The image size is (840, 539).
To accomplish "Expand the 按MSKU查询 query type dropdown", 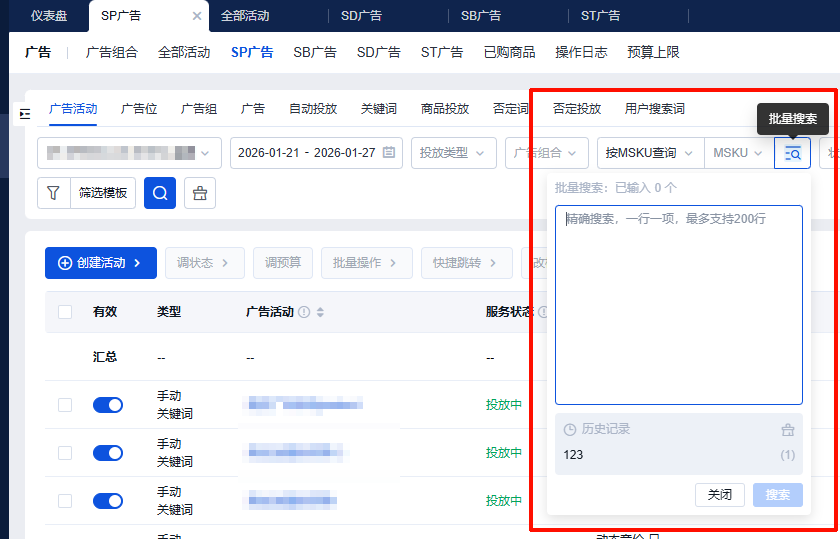I will point(649,153).
